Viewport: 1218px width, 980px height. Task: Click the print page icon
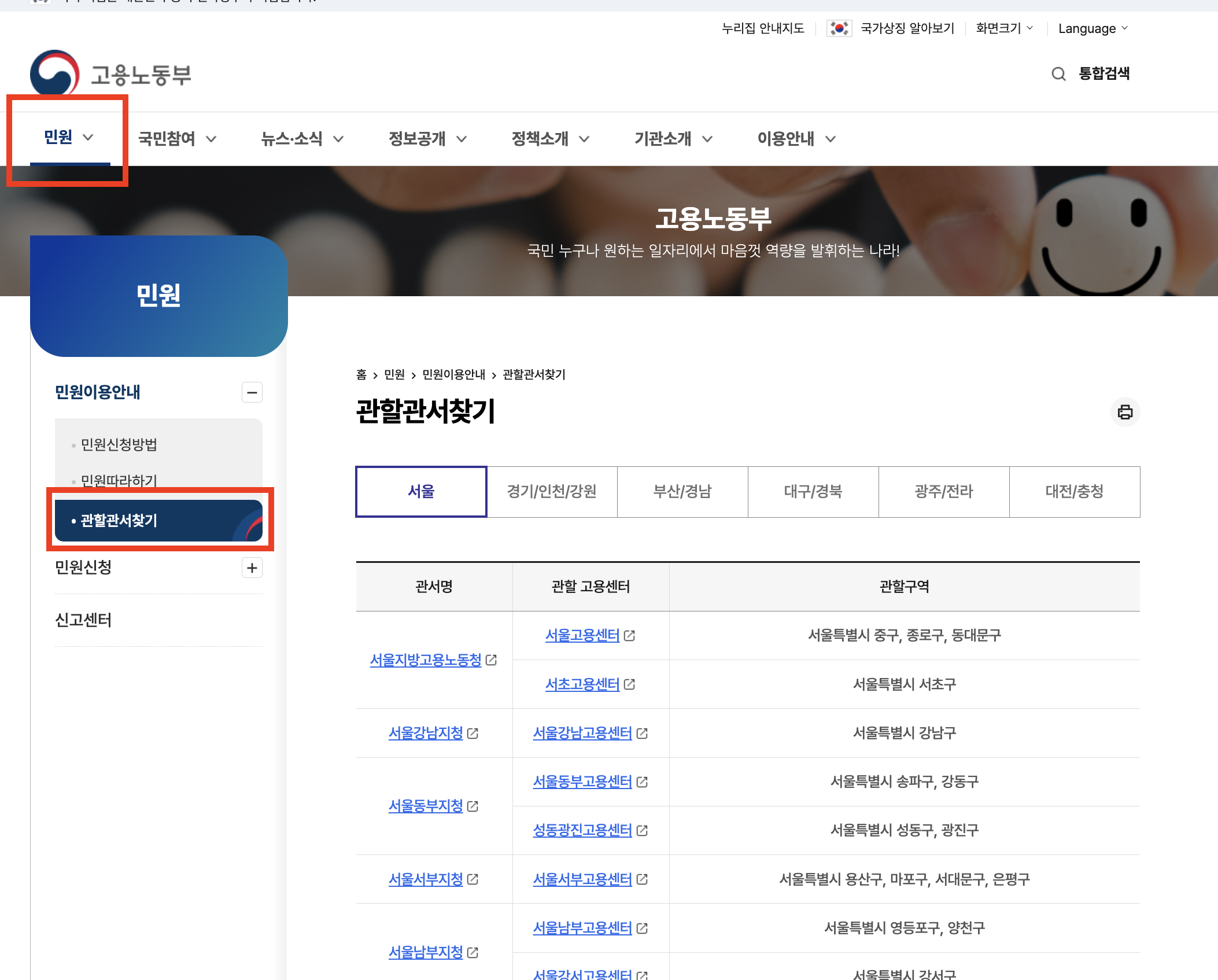1124,412
